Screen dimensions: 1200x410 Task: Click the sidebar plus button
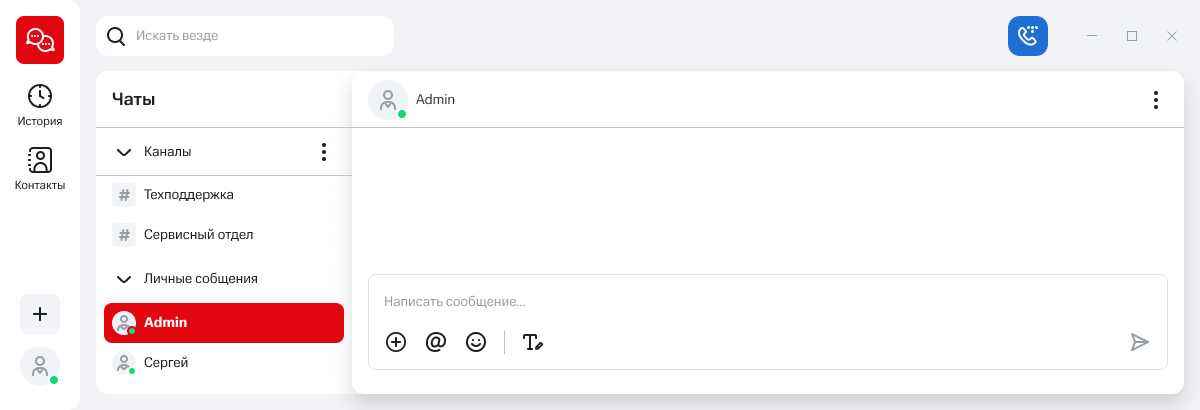click(x=40, y=314)
